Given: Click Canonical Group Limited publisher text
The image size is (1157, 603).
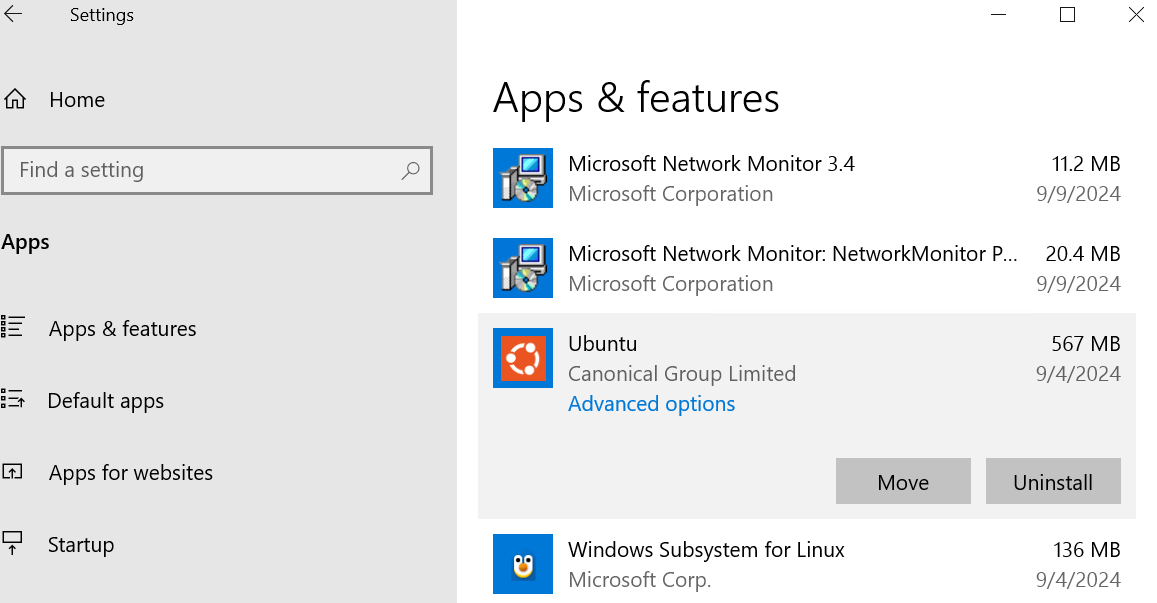Looking at the screenshot, I should pyautogui.click(x=682, y=374).
